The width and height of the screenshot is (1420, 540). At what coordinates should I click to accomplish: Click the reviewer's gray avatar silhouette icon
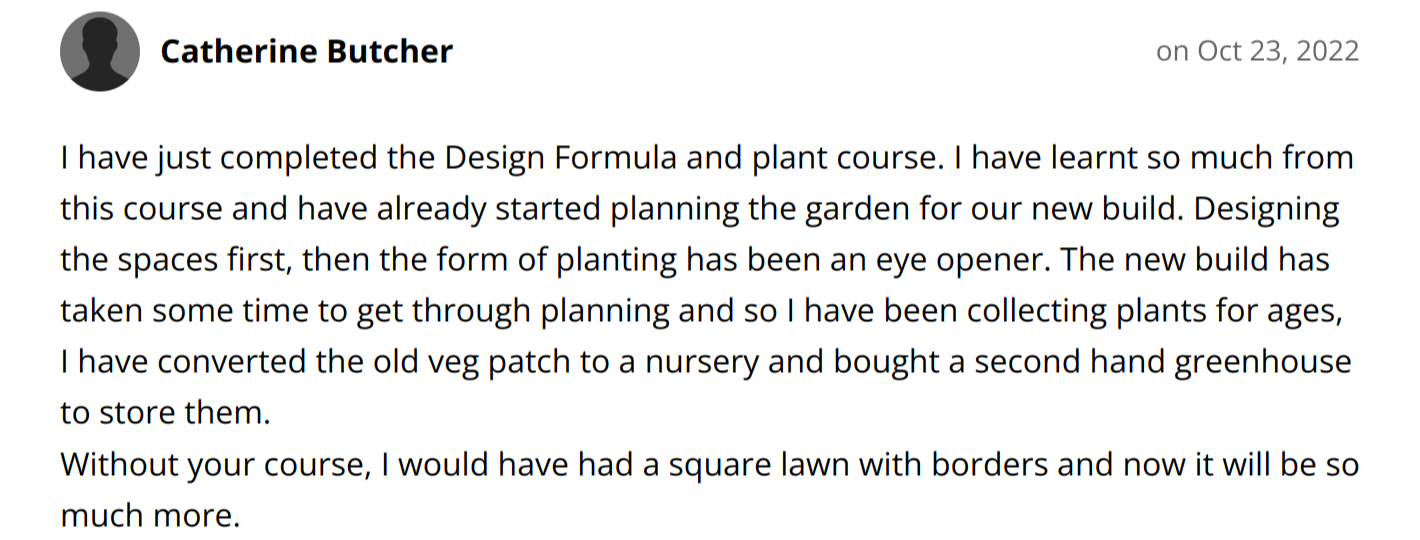(99, 51)
